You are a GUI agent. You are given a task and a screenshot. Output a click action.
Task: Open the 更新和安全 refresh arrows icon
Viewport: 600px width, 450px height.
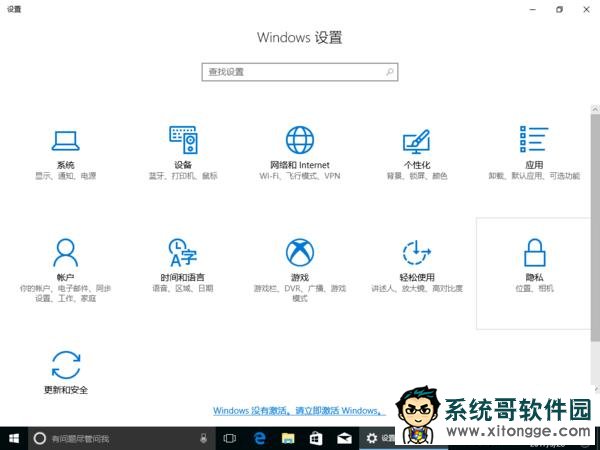click(x=66, y=365)
